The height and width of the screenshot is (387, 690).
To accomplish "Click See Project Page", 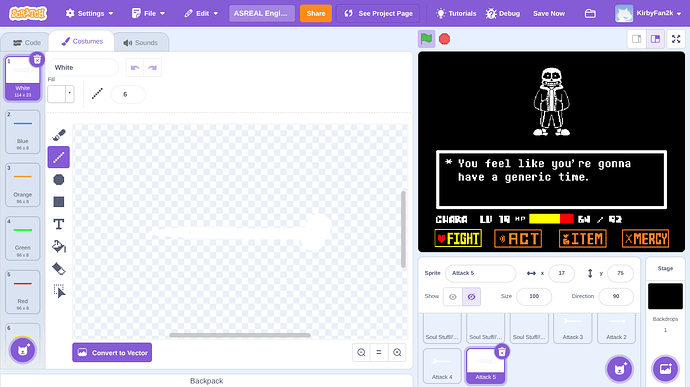I will (378, 14).
